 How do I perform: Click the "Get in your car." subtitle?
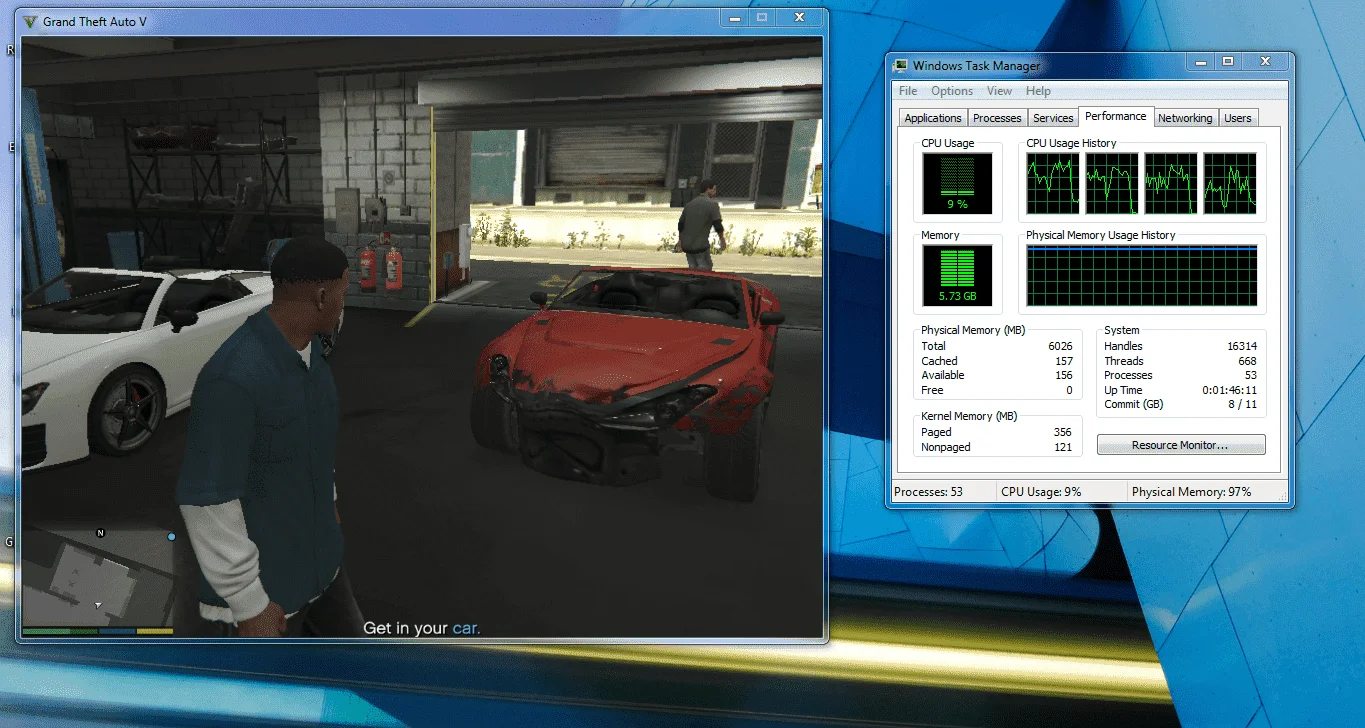(x=421, y=628)
